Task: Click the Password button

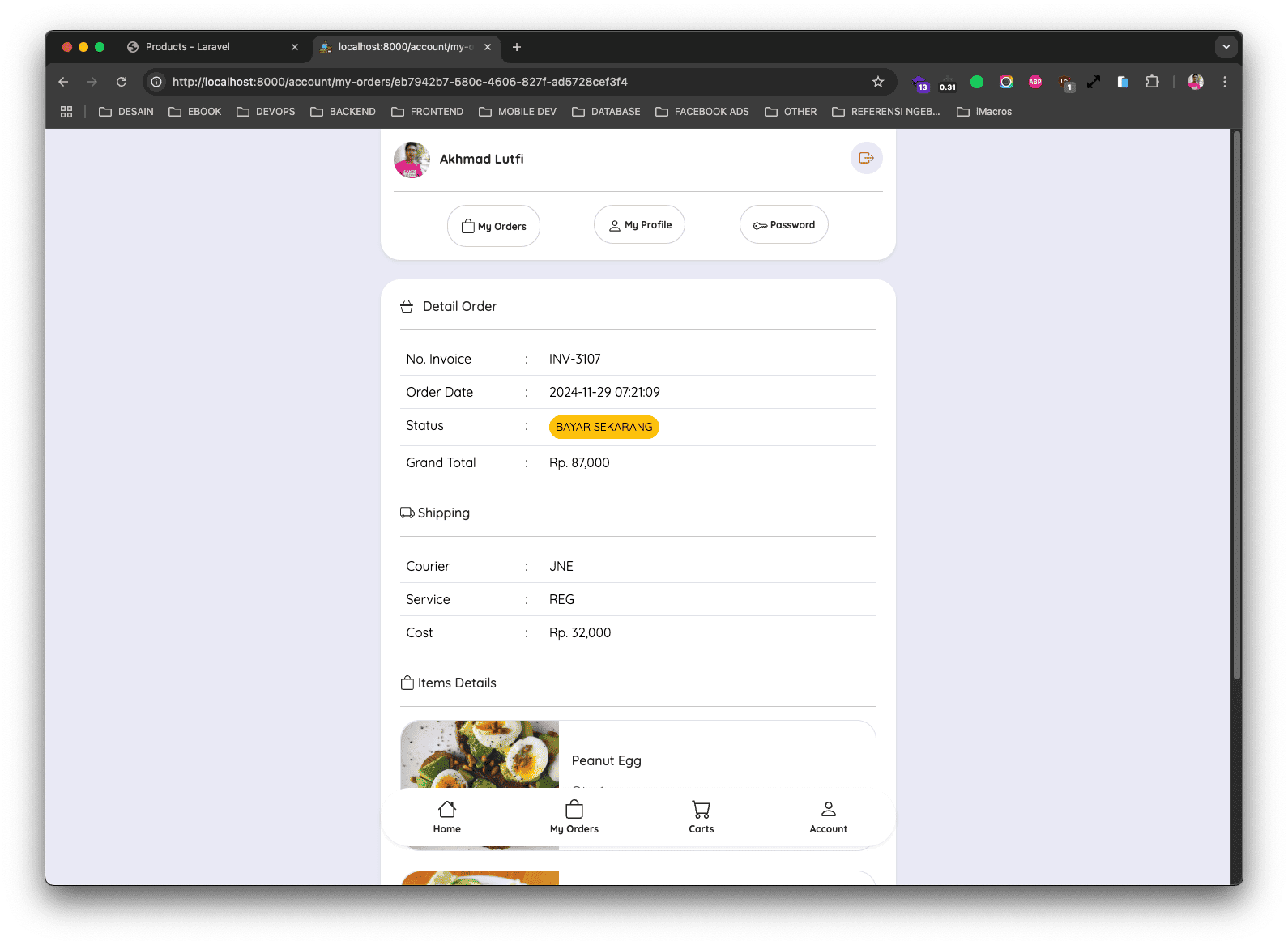Action: click(783, 225)
